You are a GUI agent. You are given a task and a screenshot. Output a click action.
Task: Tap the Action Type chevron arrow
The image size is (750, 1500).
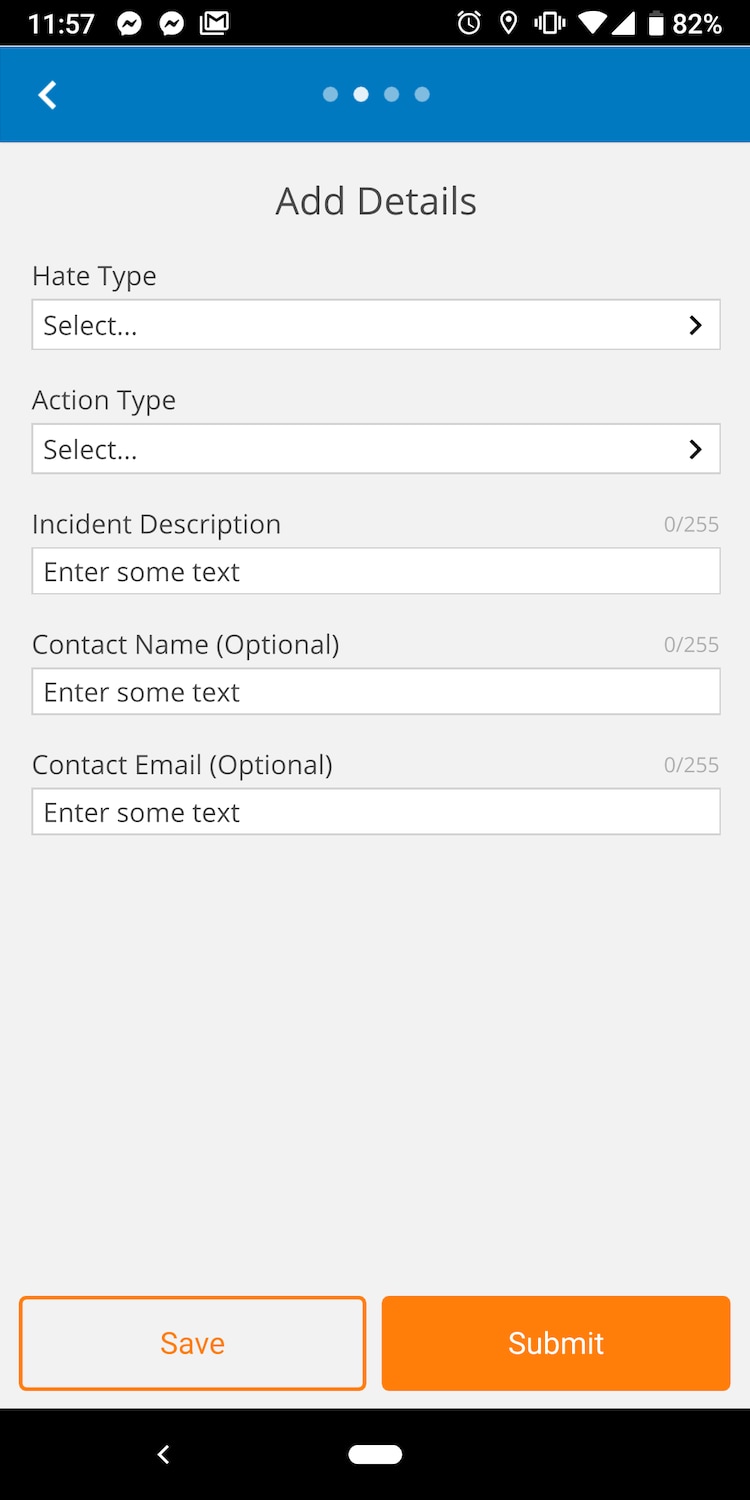695,449
